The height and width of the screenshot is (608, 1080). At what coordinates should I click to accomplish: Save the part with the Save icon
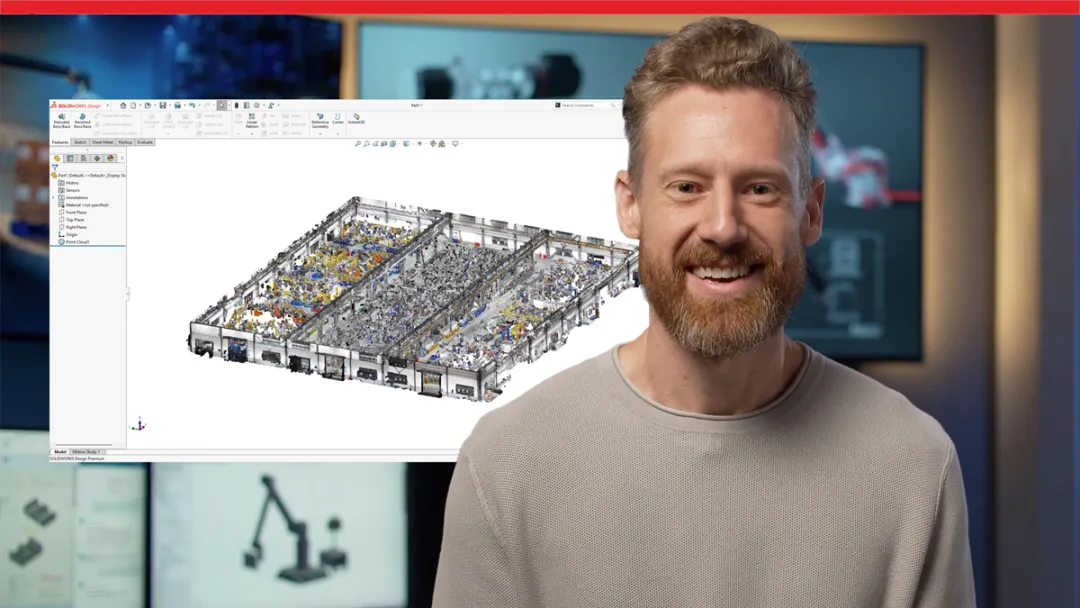point(163,105)
